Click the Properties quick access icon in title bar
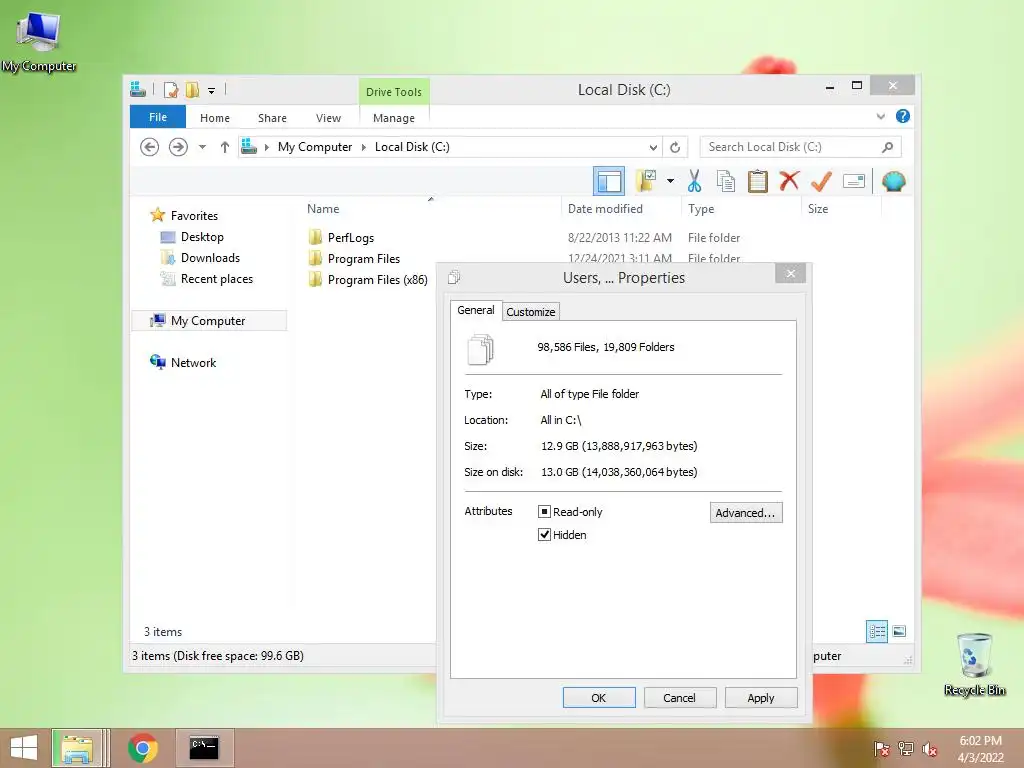Screen dimensions: 1024x768 (170, 89)
